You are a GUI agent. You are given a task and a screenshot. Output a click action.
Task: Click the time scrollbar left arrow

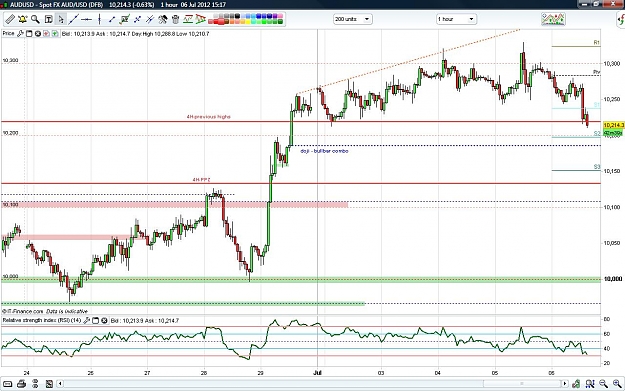point(60,384)
